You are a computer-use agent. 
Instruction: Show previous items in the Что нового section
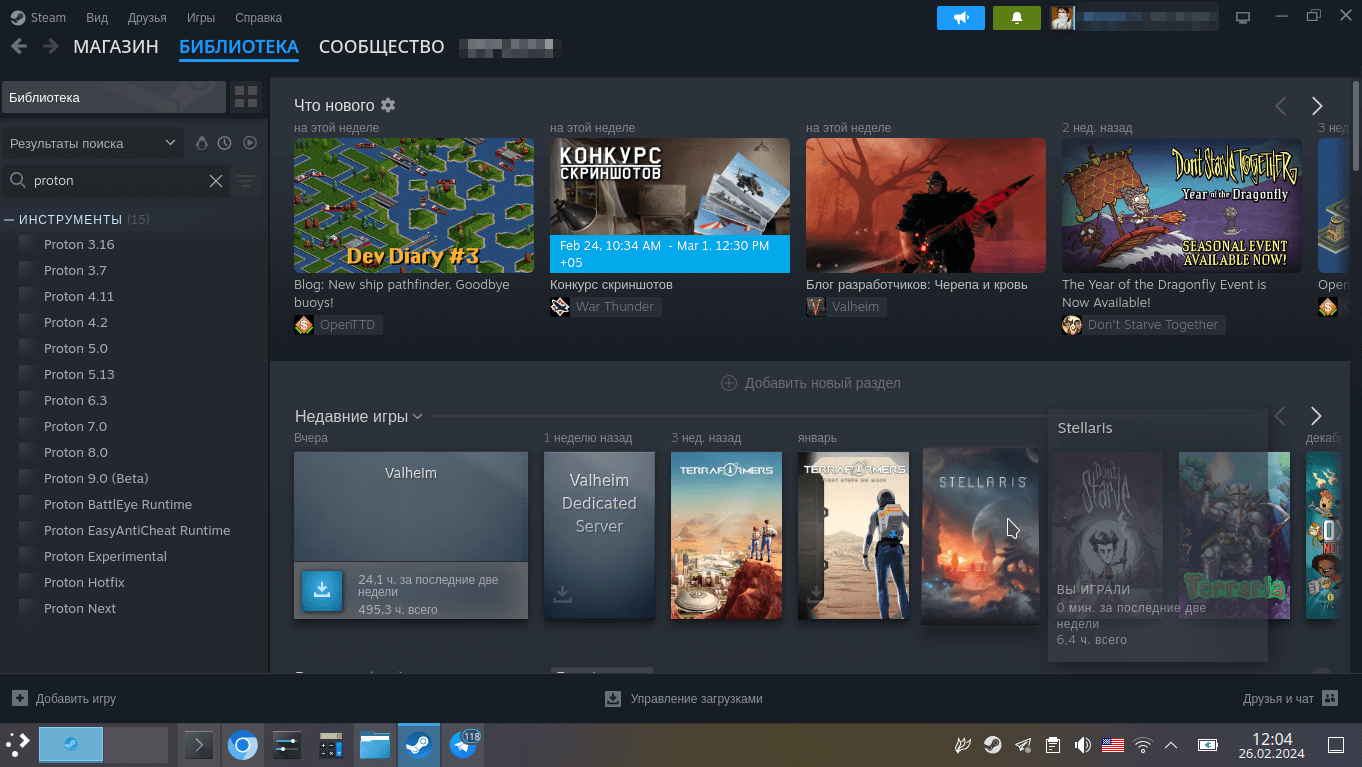(1280, 106)
